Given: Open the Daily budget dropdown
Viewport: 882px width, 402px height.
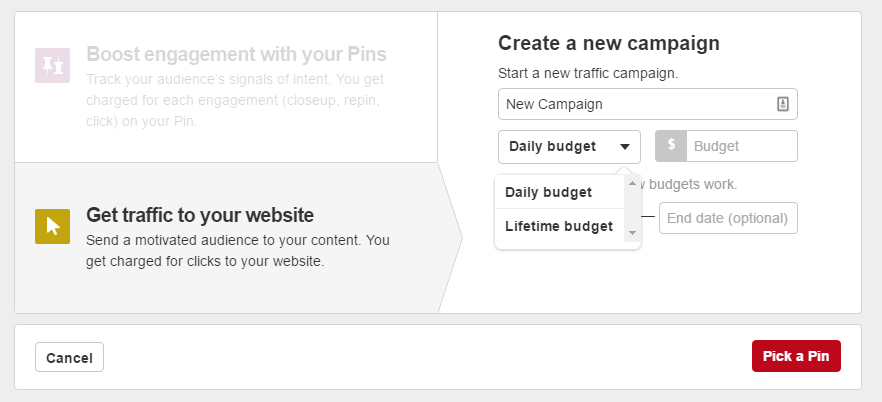Looking at the screenshot, I should point(569,146).
